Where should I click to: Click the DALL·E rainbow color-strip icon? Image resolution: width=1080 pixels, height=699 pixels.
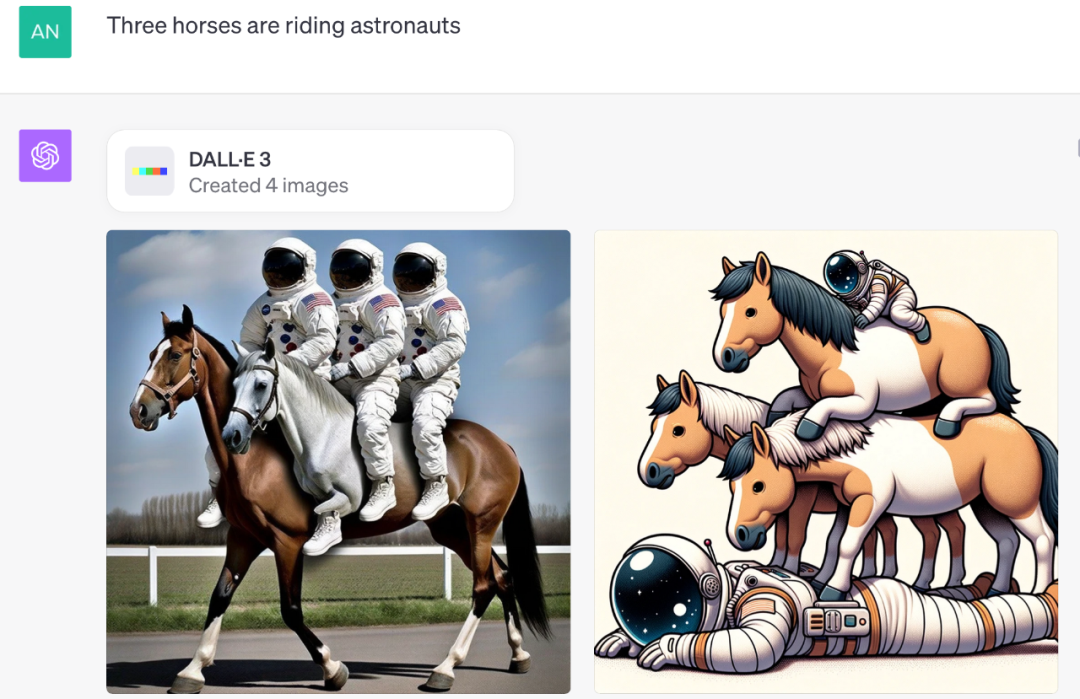149,171
